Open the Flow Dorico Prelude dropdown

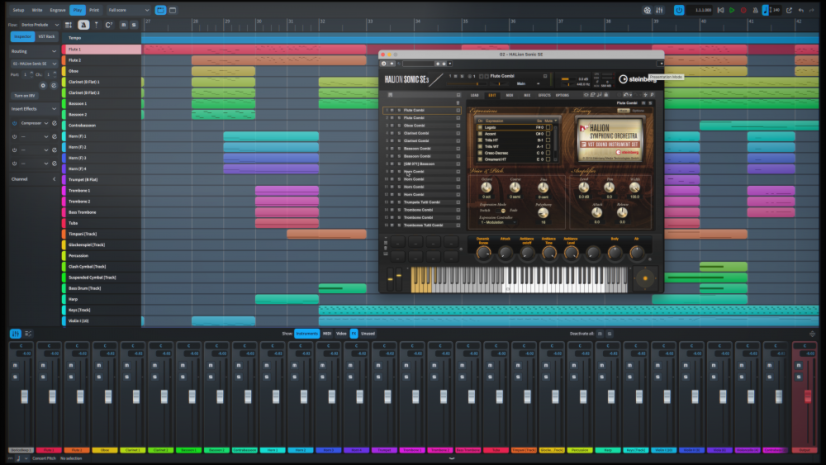pyautogui.click(x=40, y=25)
